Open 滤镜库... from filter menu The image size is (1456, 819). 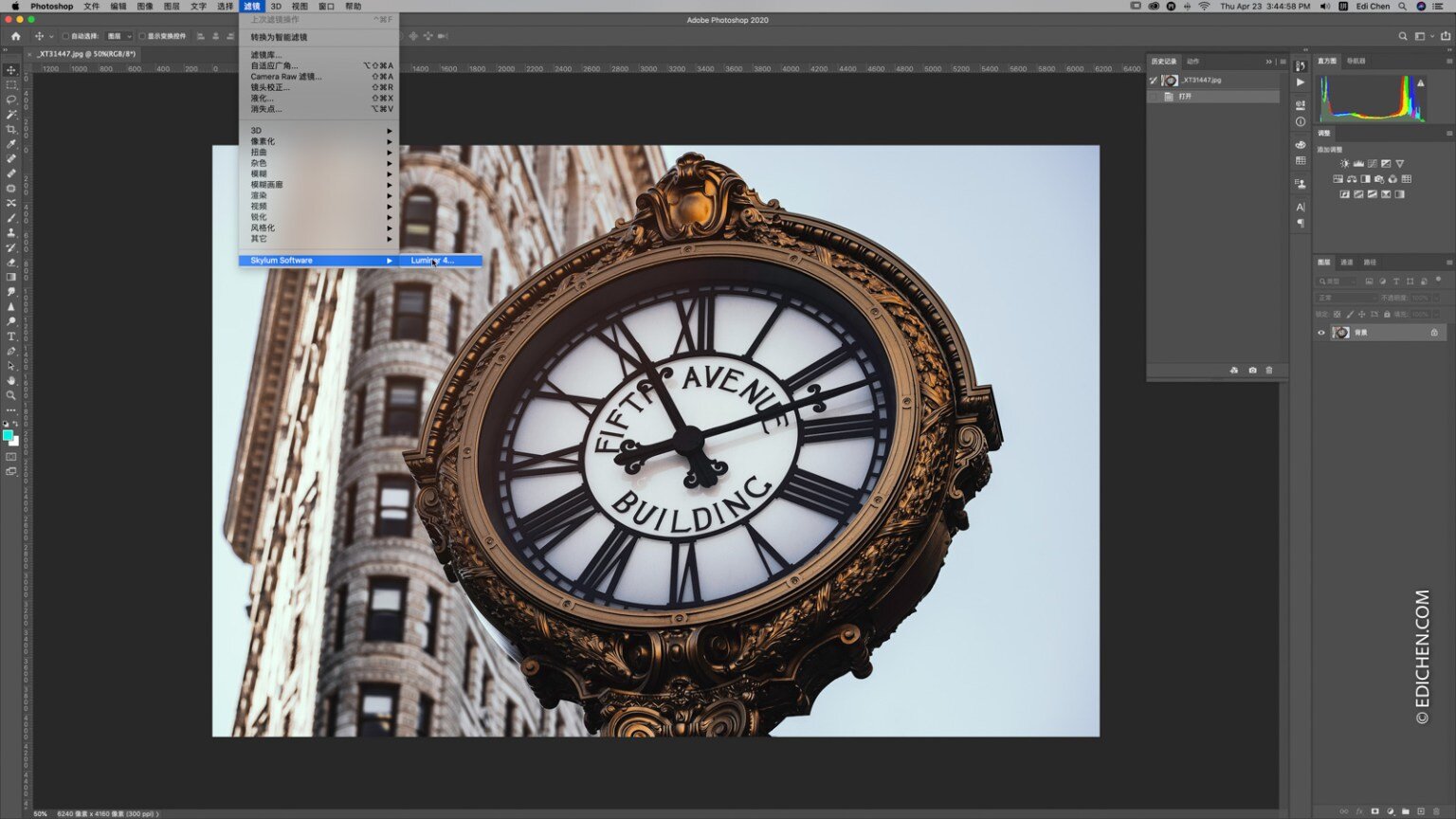coord(318,55)
